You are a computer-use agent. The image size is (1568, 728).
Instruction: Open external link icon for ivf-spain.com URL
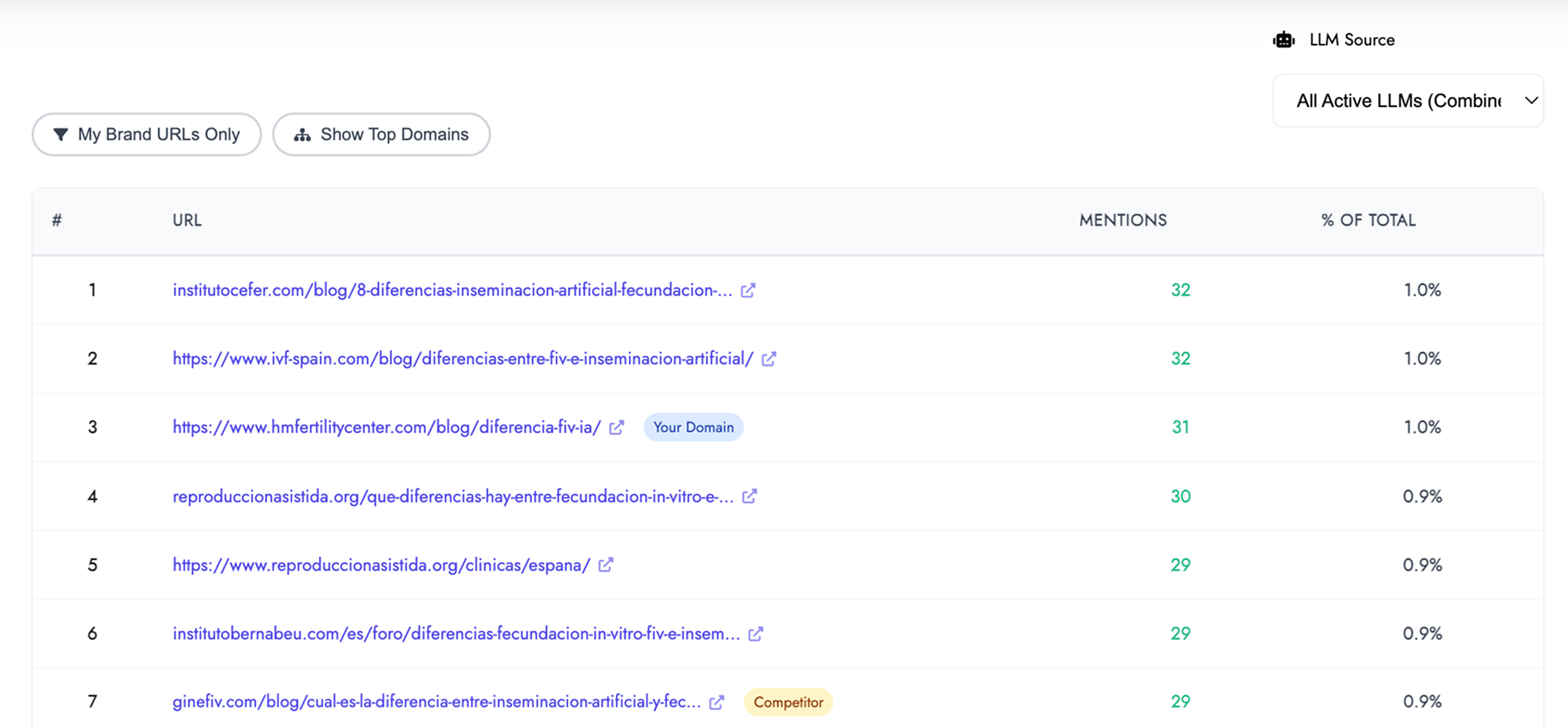click(769, 359)
